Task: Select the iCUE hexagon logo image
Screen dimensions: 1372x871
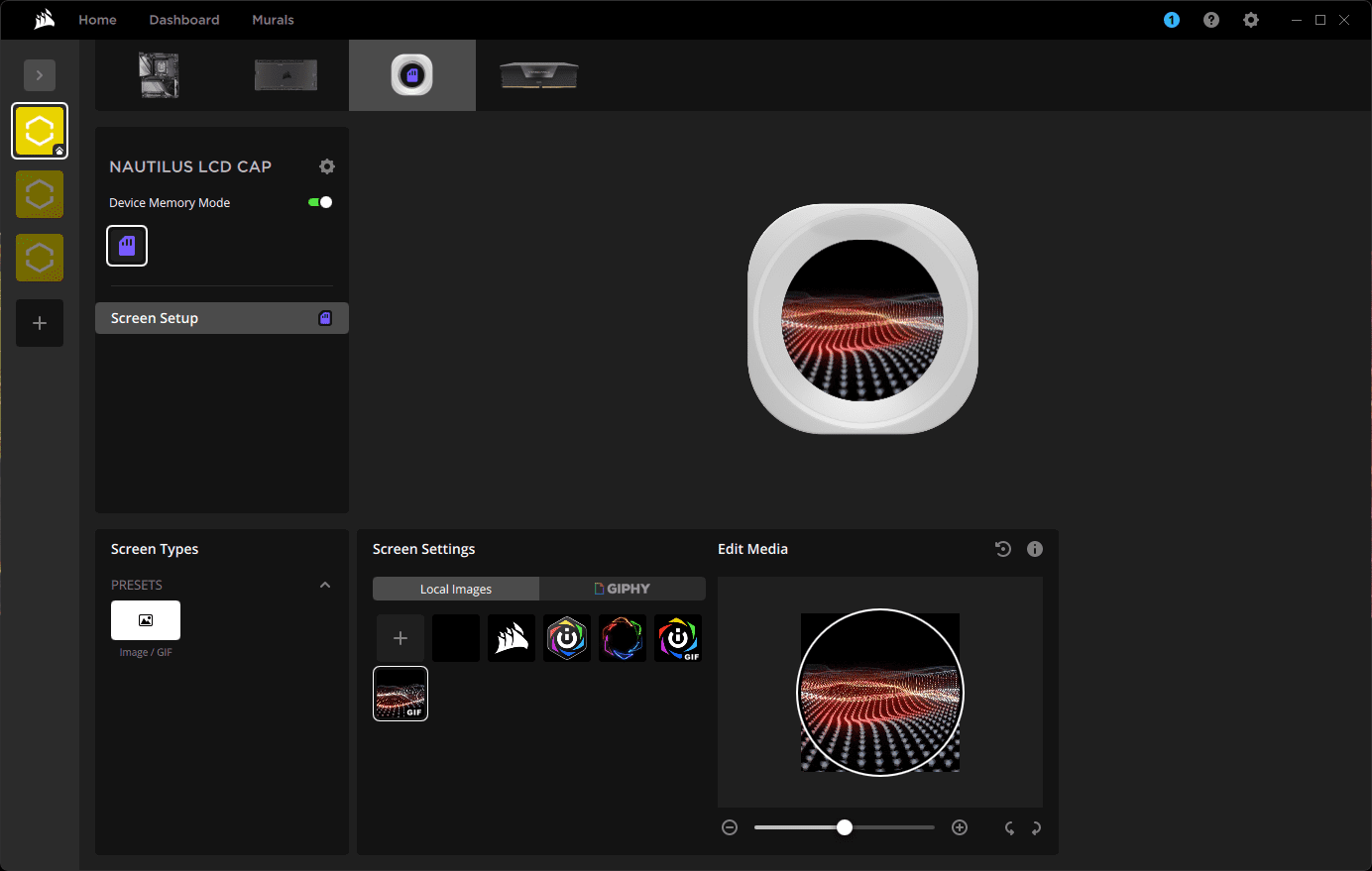Action: 566,637
